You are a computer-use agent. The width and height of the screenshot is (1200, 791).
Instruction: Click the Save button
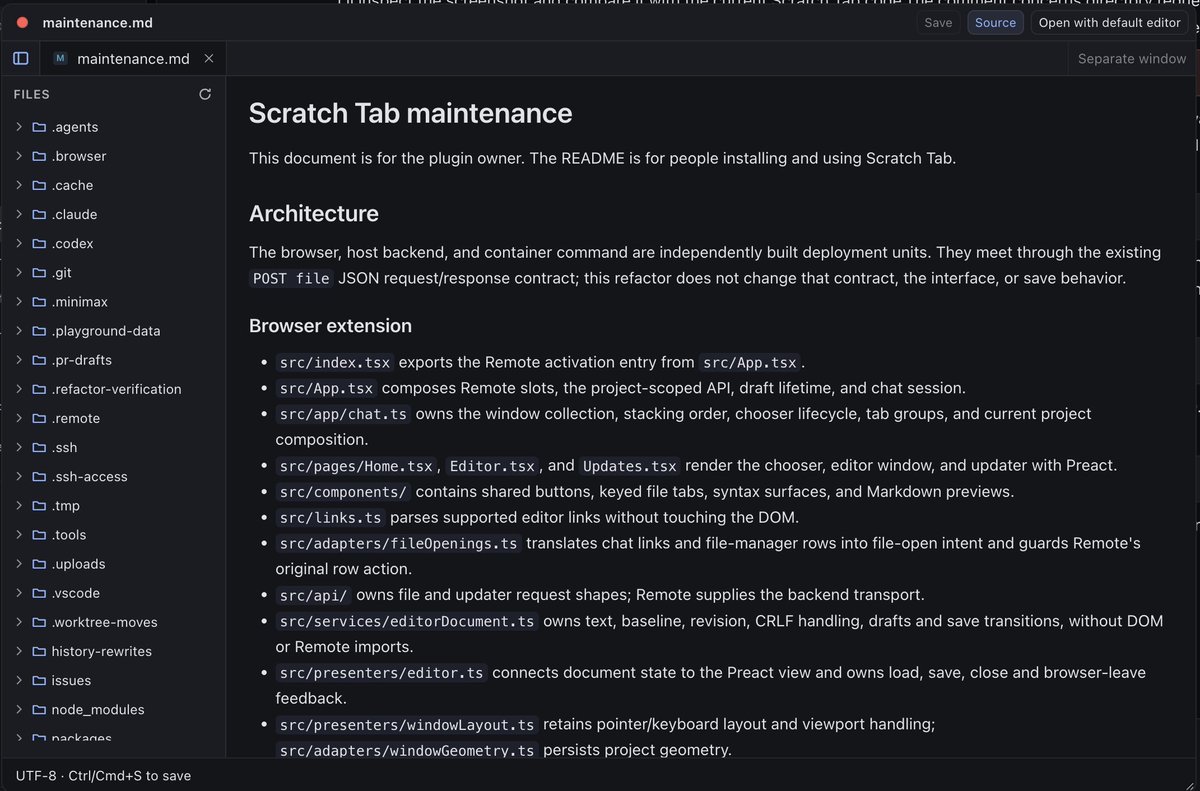(938, 22)
